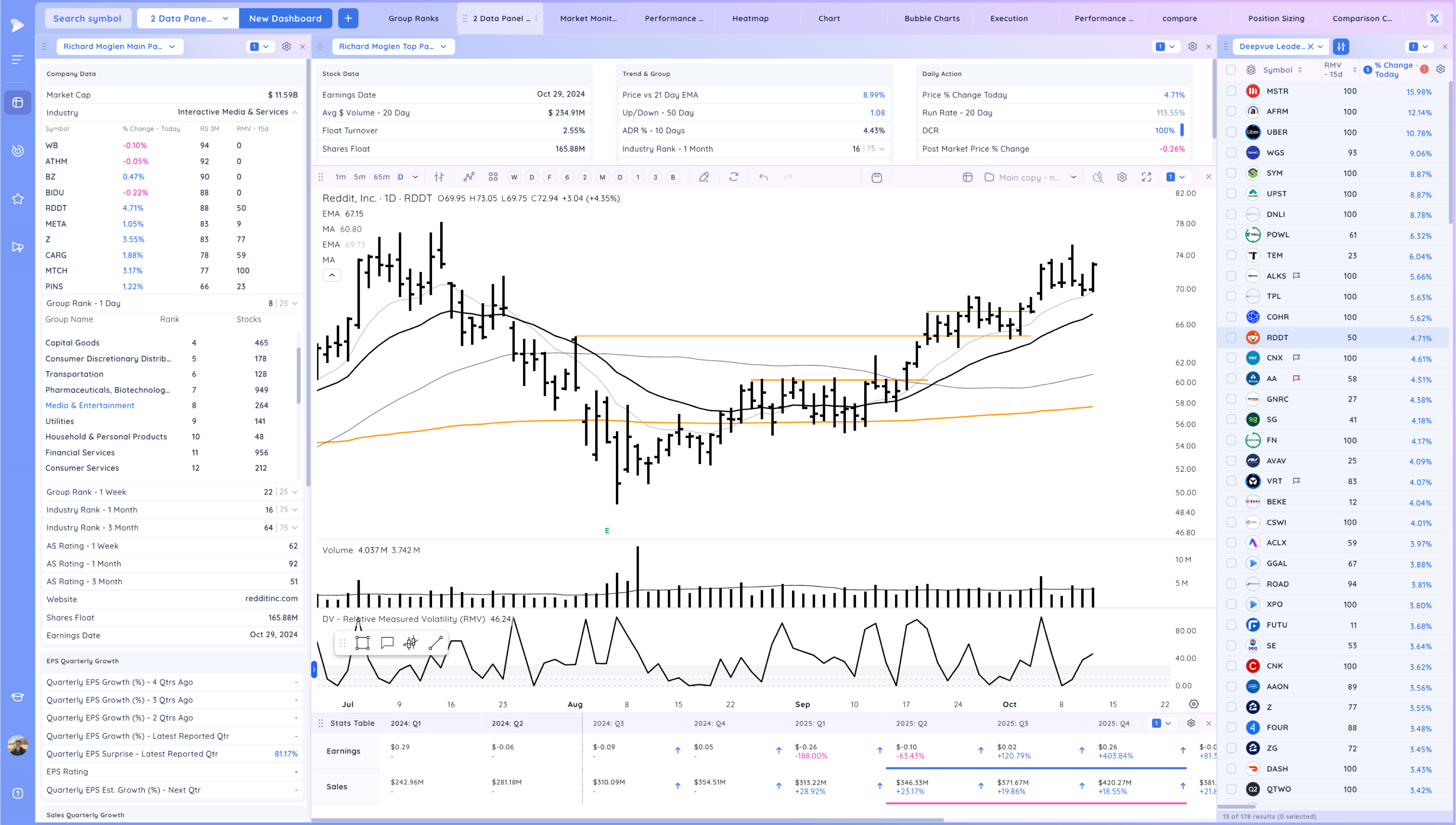Click the chart fullscreen expand icon
Image resolution: width=1456 pixels, height=825 pixels.
coord(1146,177)
